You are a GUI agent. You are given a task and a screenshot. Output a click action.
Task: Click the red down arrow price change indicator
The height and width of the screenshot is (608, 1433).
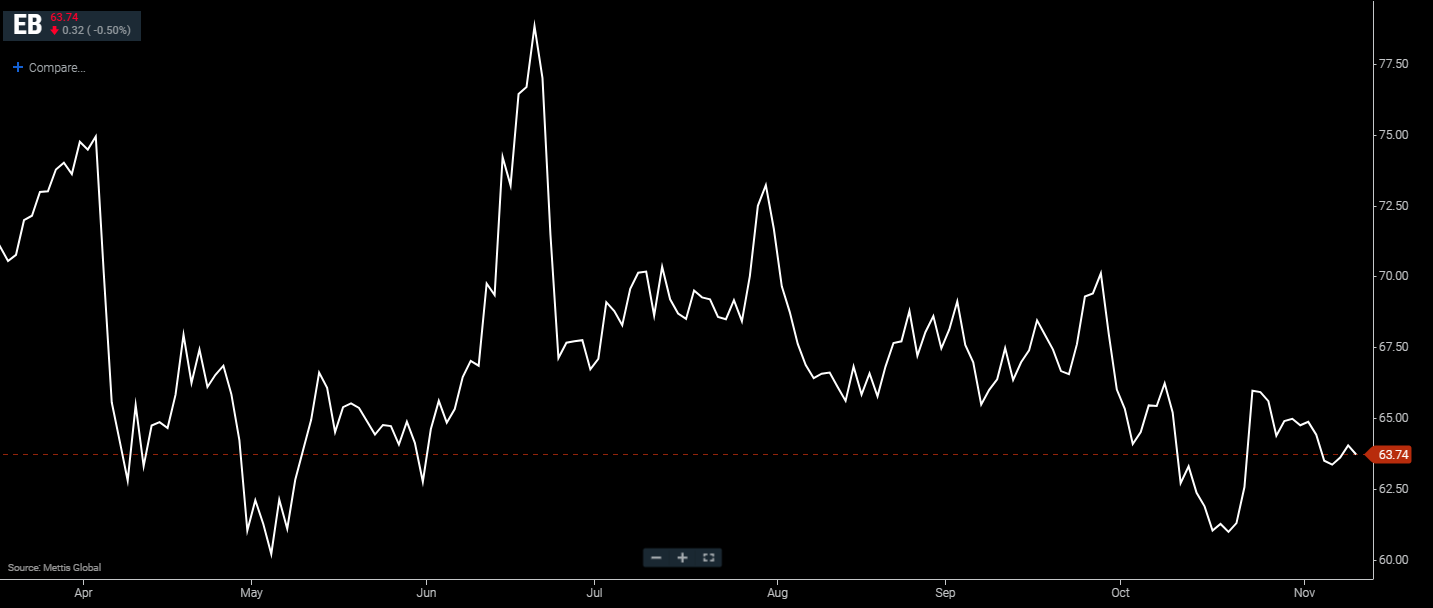(55, 30)
